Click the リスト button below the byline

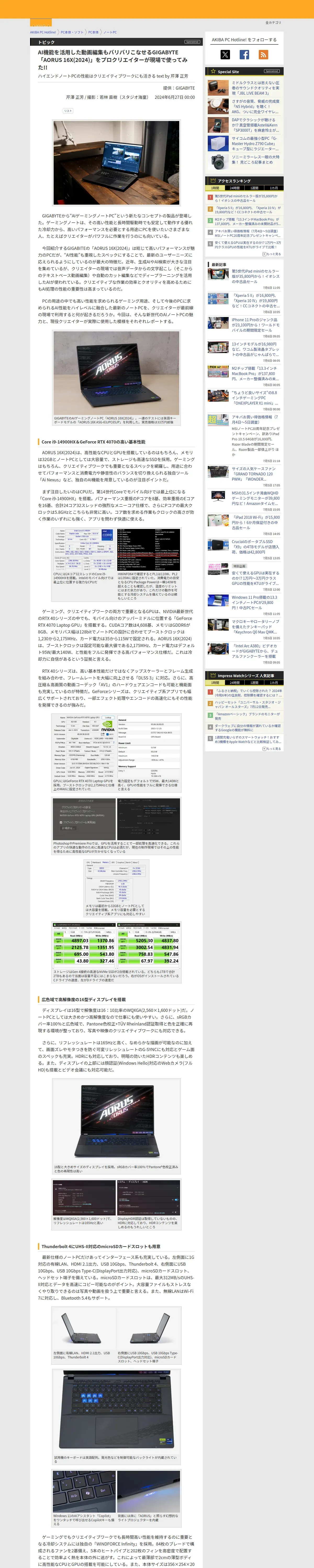coord(68,111)
